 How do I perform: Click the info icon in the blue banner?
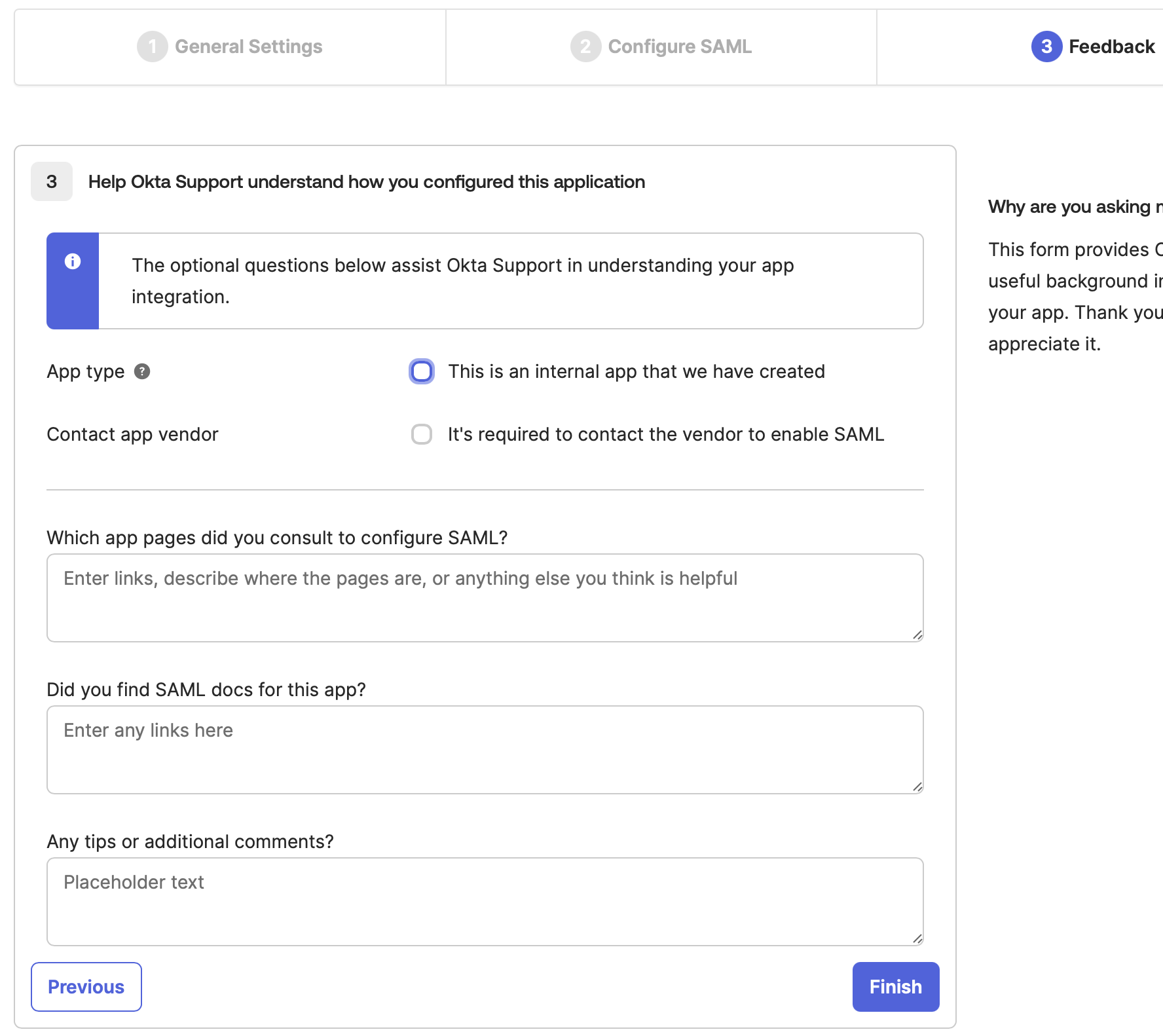coord(73,261)
